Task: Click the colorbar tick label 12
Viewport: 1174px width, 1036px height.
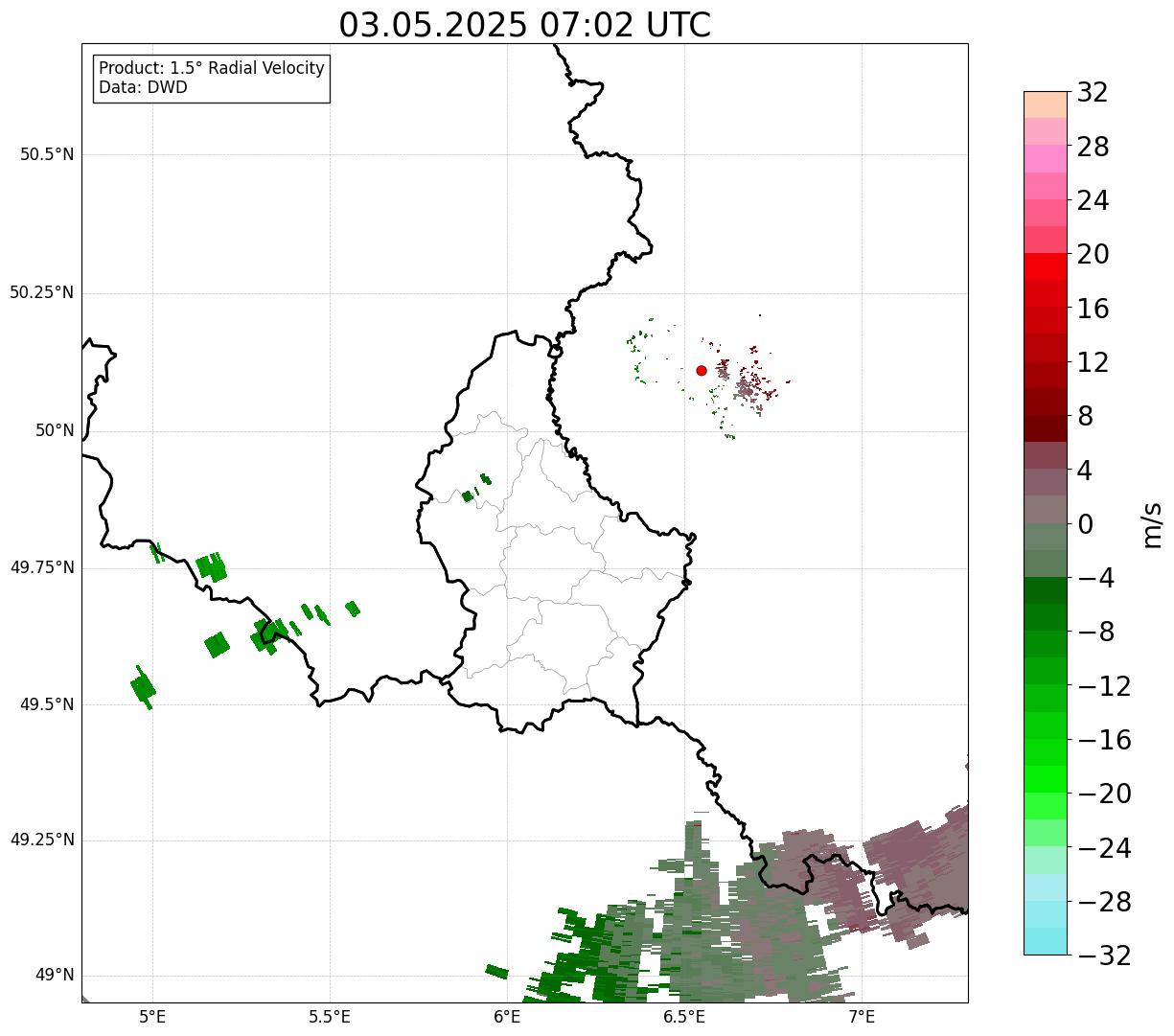Action: (1093, 362)
